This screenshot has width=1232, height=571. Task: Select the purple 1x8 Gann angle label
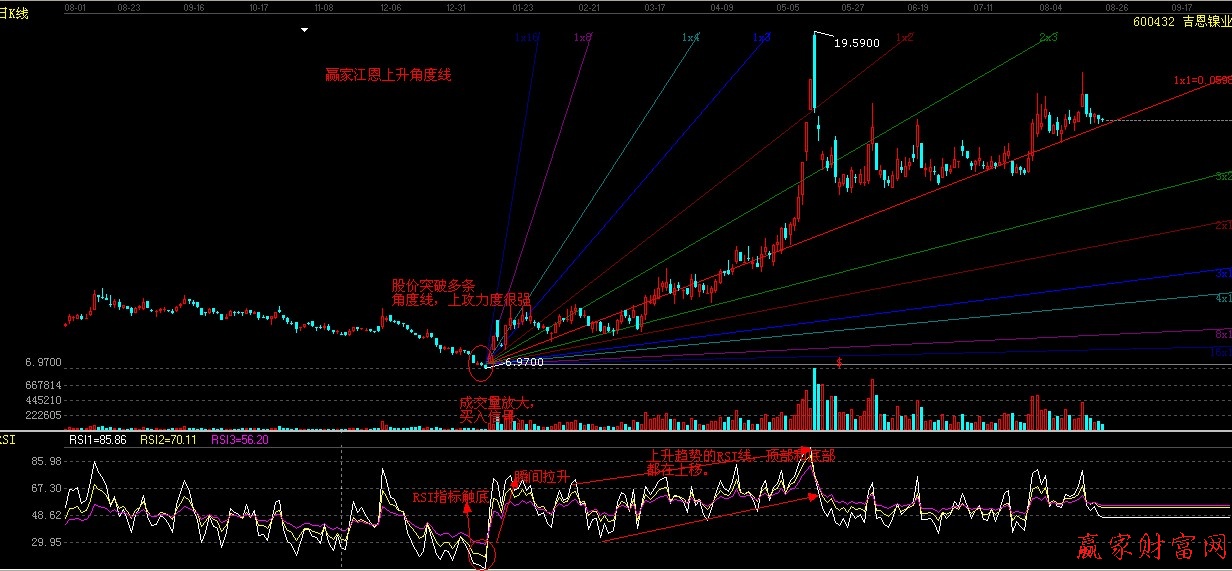coord(582,37)
